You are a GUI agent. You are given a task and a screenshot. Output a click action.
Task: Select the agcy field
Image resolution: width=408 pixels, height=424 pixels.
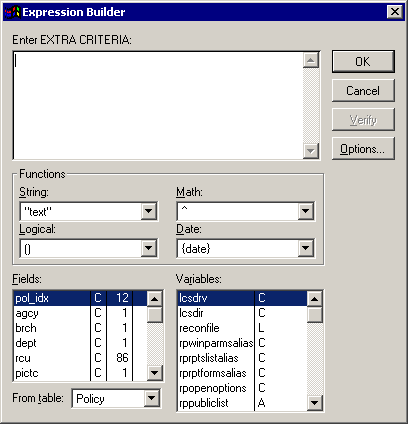[80, 313]
